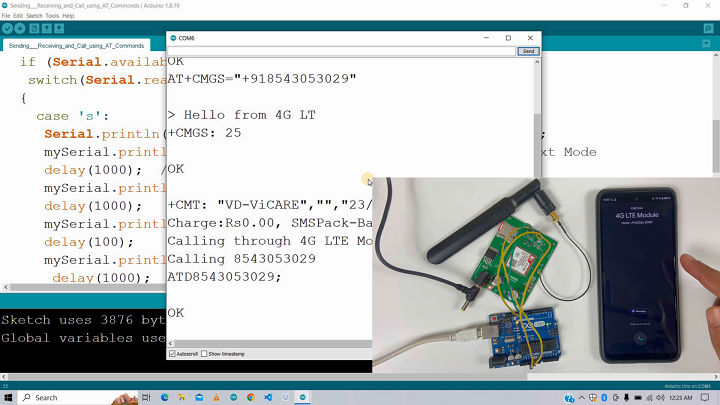720x405 pixels.
Task: Open File Explorer from taskbar
Action: pos(181,397)
